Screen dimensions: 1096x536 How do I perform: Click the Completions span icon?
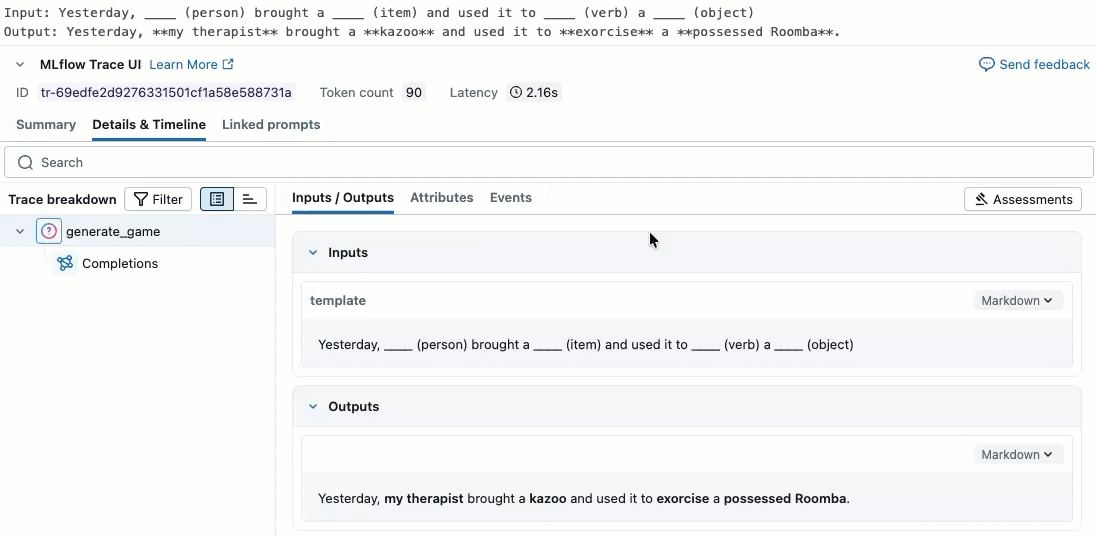(65, 263)
